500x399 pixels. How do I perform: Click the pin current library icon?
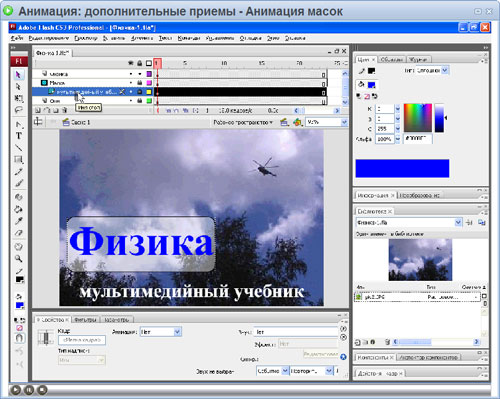(x=469, y=222)
